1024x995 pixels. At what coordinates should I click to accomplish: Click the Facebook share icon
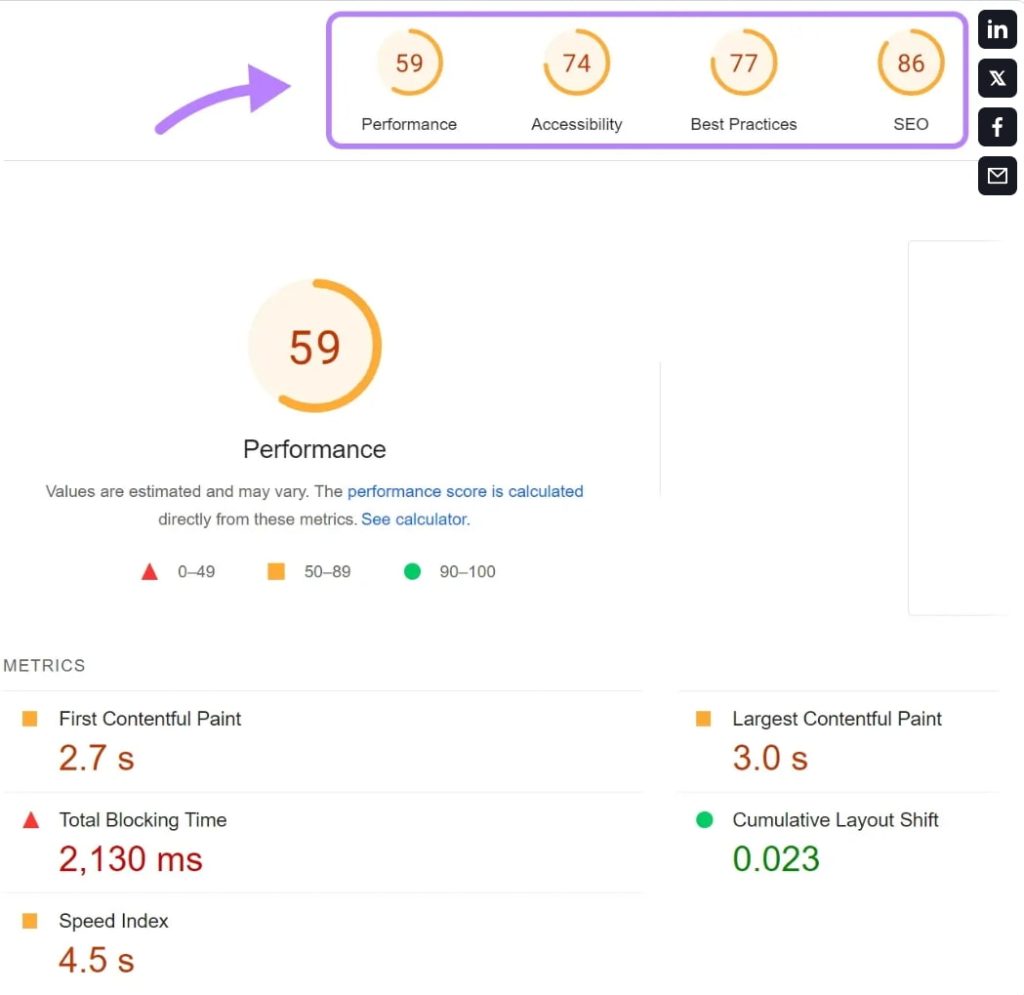997,127
